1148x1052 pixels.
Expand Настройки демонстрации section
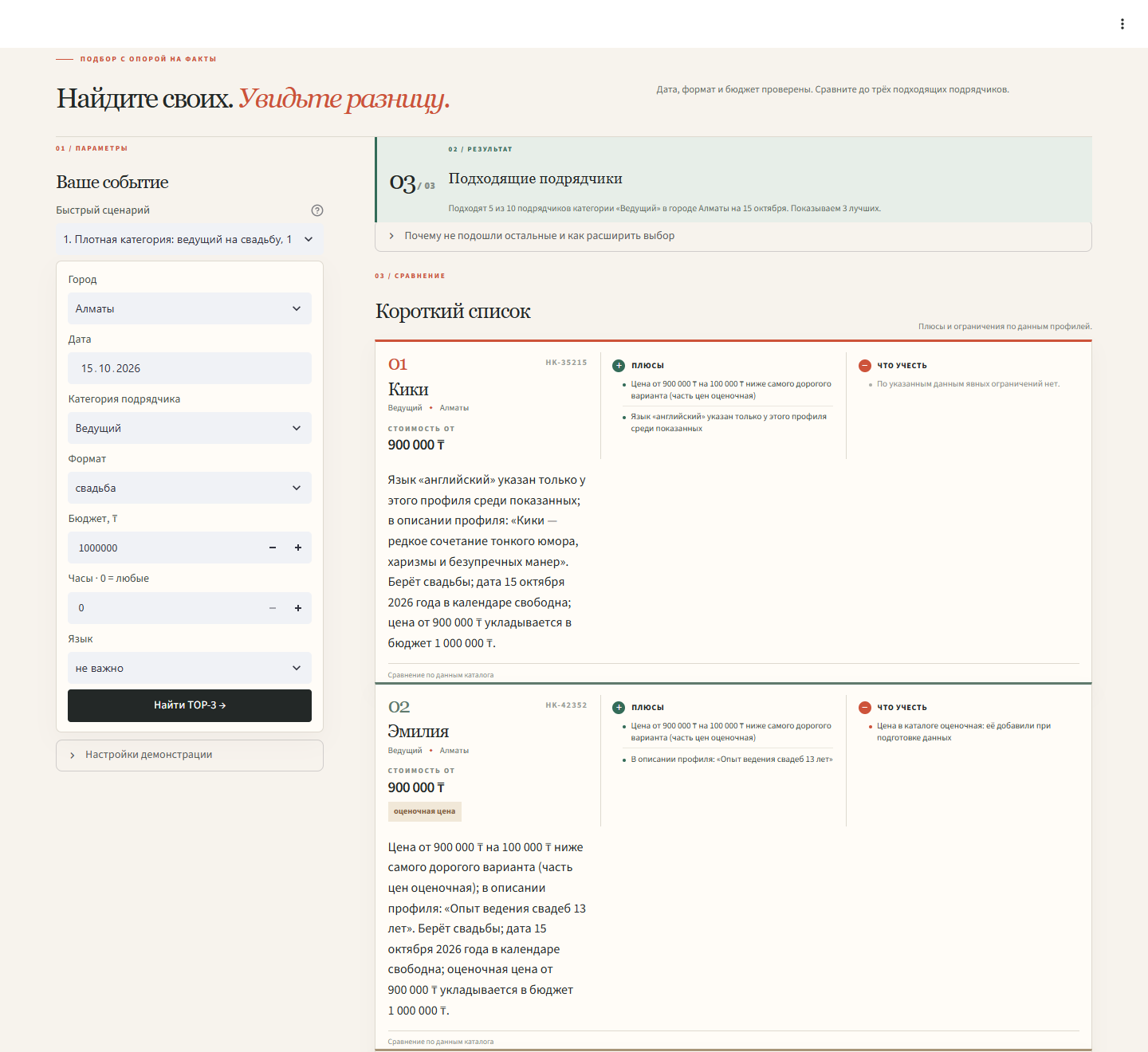click(x=190, y=755)
